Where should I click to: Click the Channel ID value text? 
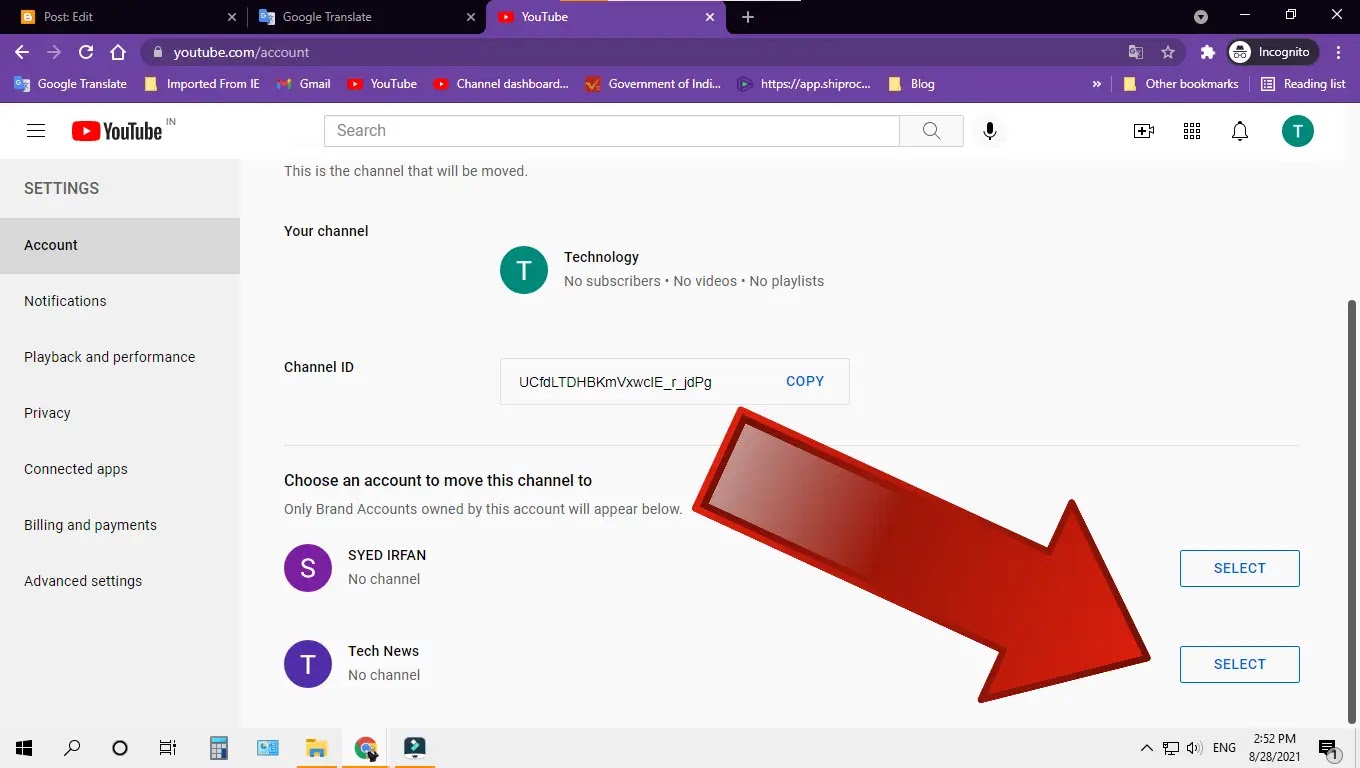pos(615,382)
